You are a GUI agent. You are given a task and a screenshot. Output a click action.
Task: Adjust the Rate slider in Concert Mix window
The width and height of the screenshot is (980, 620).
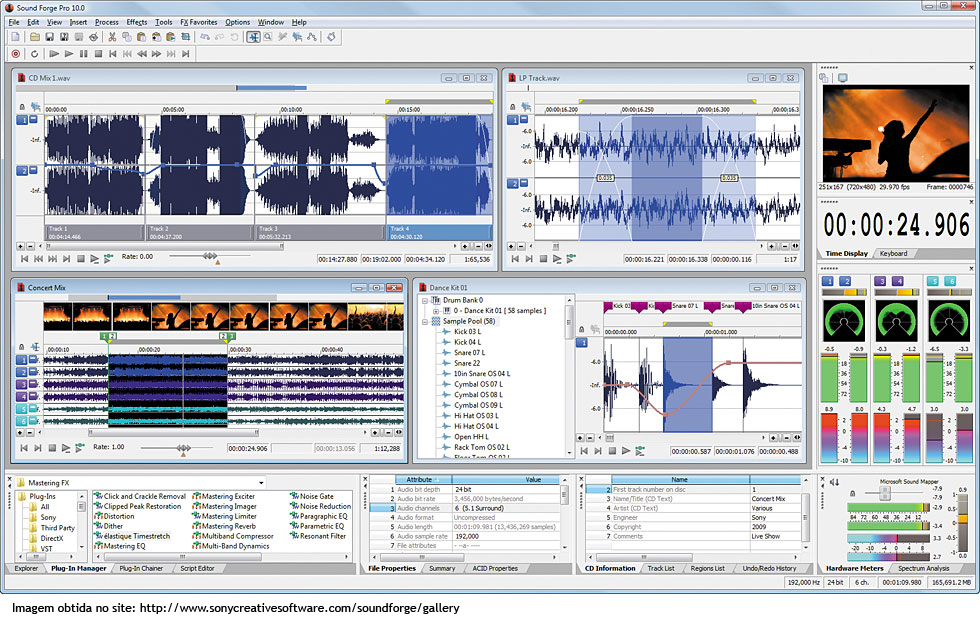pyautogui.click(x=183, y=448)
